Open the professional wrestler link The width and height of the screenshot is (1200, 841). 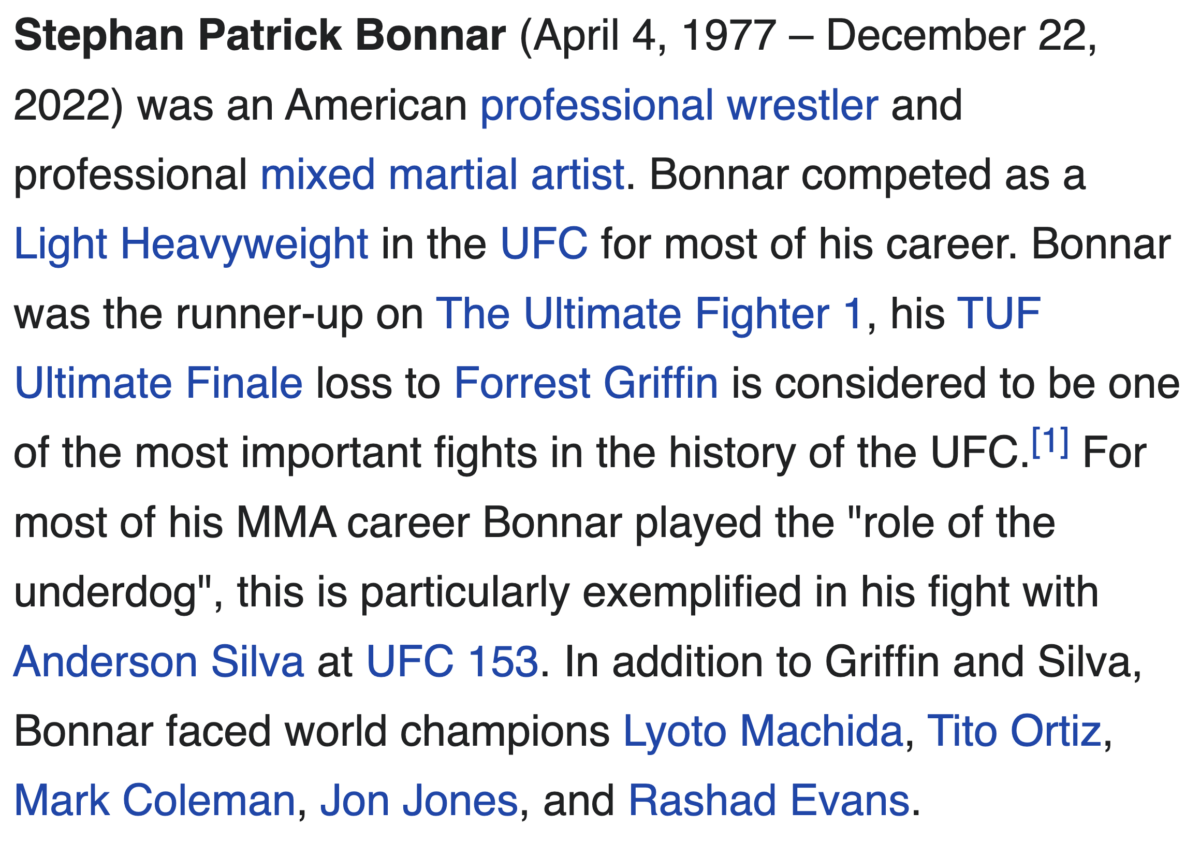coord(679,106)
